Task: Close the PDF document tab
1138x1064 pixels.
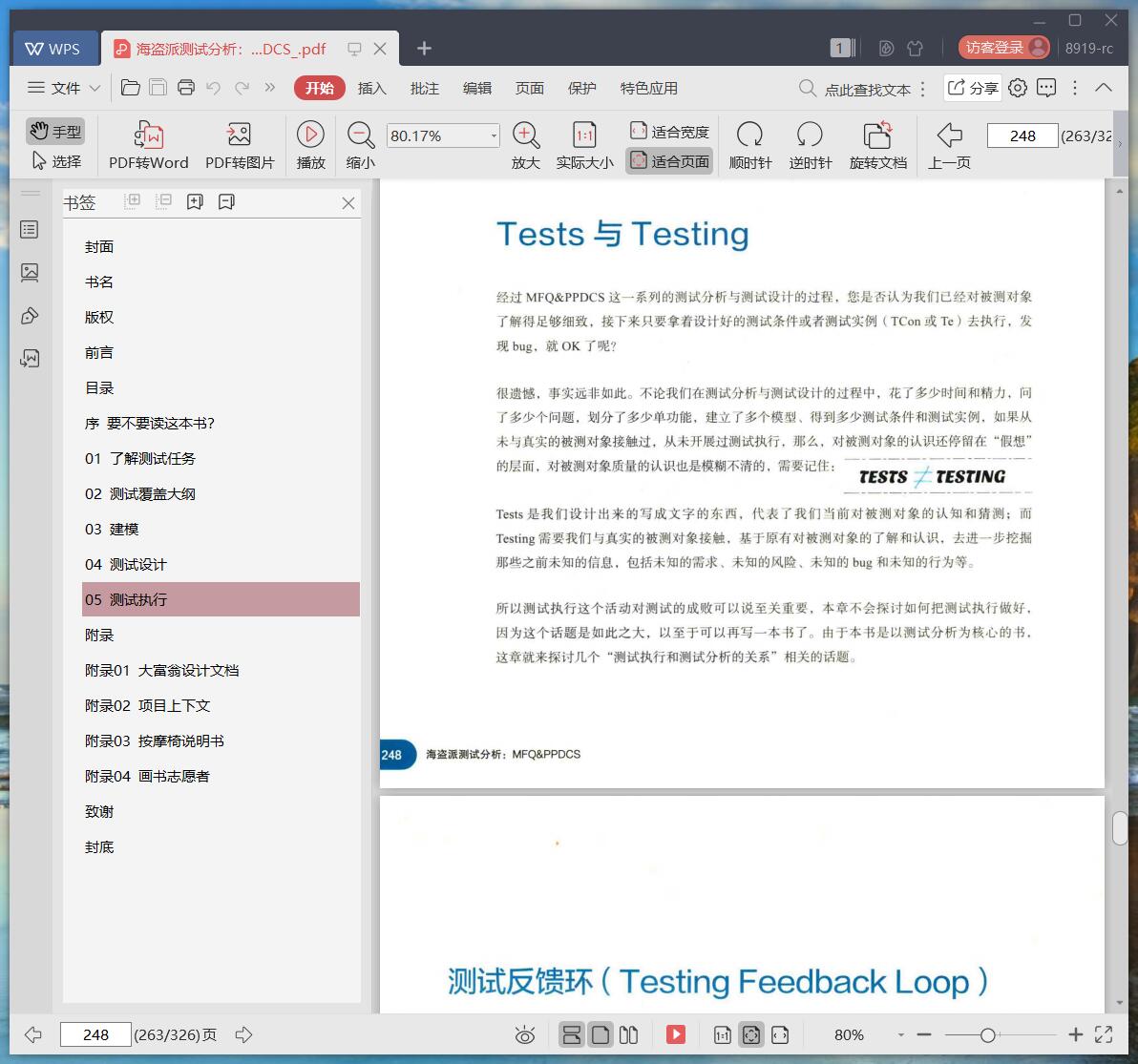Action: pos(380,49)
